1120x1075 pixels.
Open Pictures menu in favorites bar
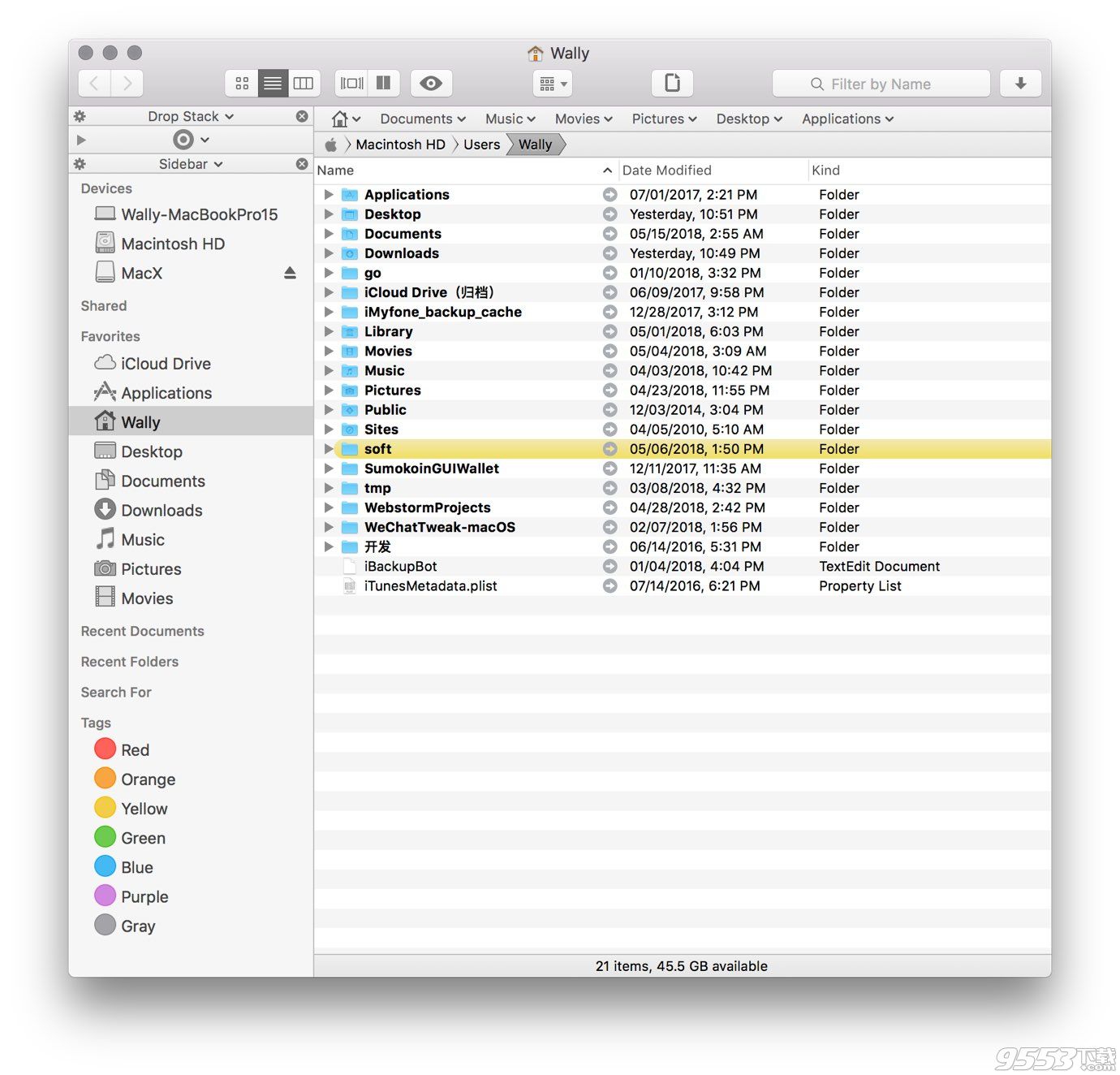pyautogui.click(x=665, y=119)
